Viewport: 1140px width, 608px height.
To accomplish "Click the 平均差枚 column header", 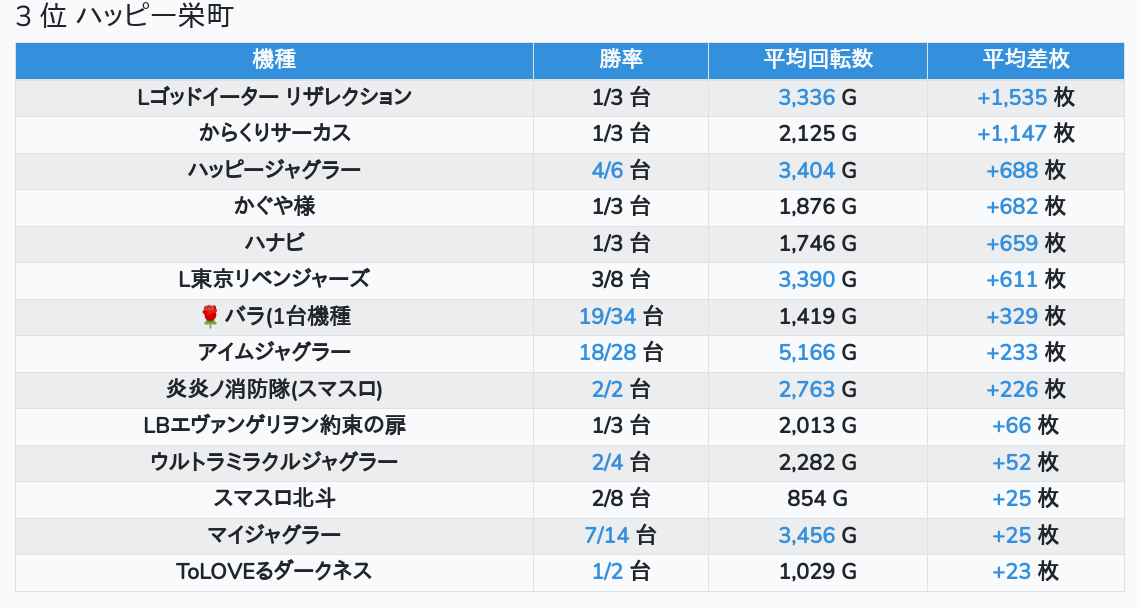I will pos(1026,60).
